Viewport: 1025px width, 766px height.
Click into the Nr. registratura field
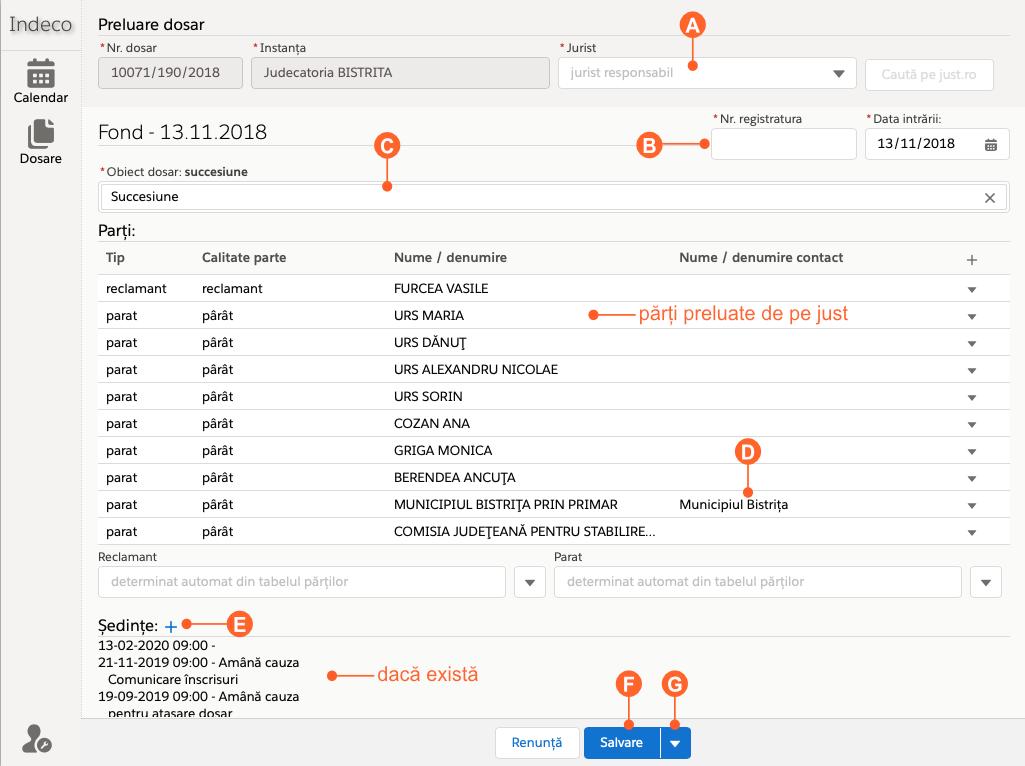(783, 144)
